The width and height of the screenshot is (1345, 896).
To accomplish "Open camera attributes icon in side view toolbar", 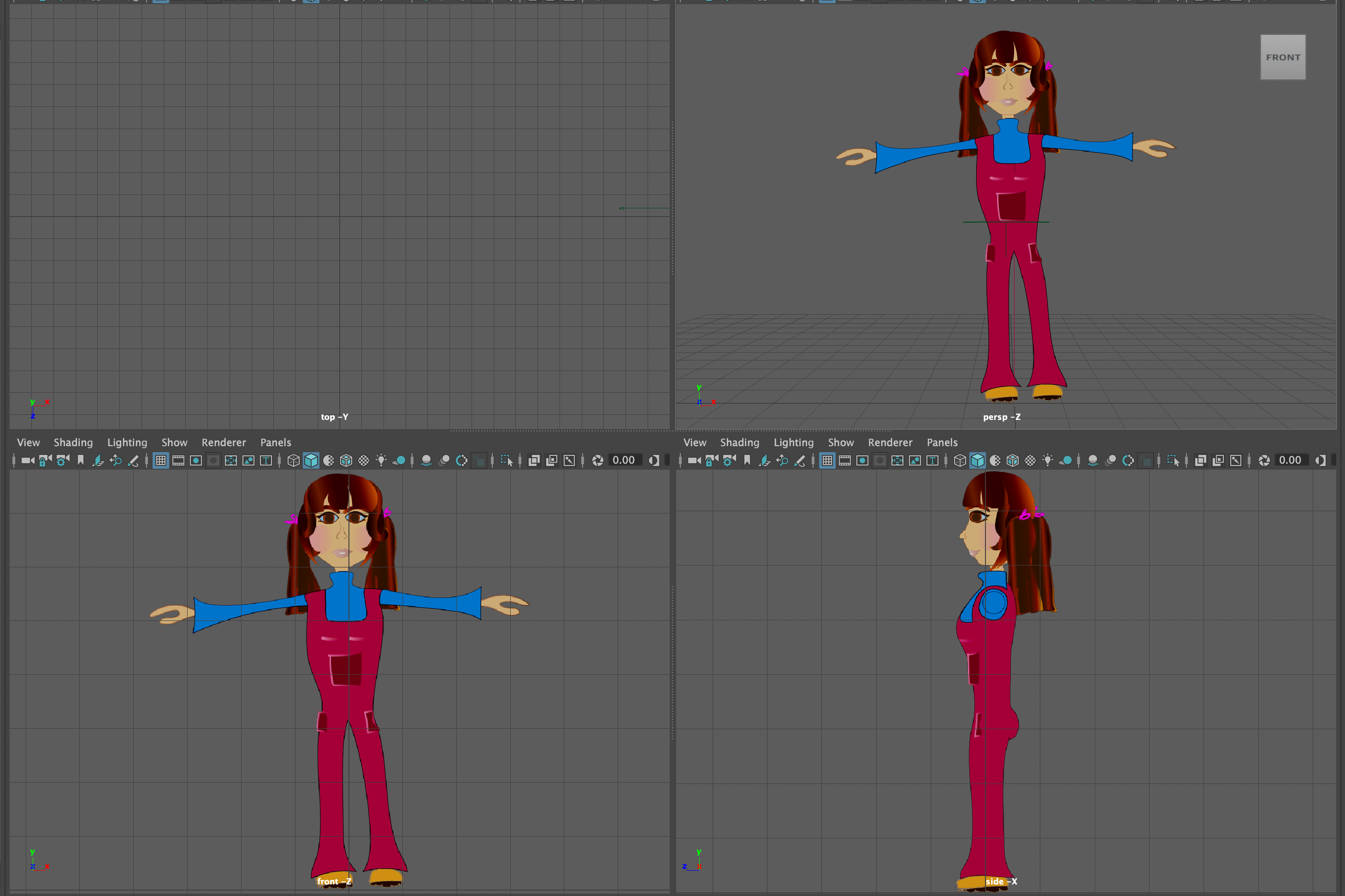I will tap(729, 460).
